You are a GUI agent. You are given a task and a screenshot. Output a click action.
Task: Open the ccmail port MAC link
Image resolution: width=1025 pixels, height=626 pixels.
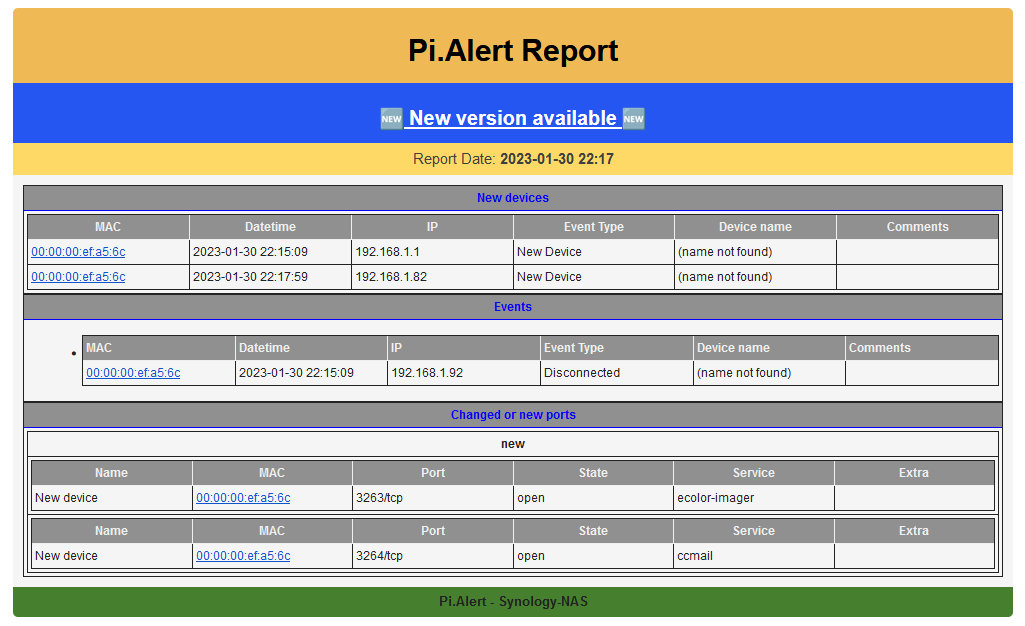click(x=242, y=555)
